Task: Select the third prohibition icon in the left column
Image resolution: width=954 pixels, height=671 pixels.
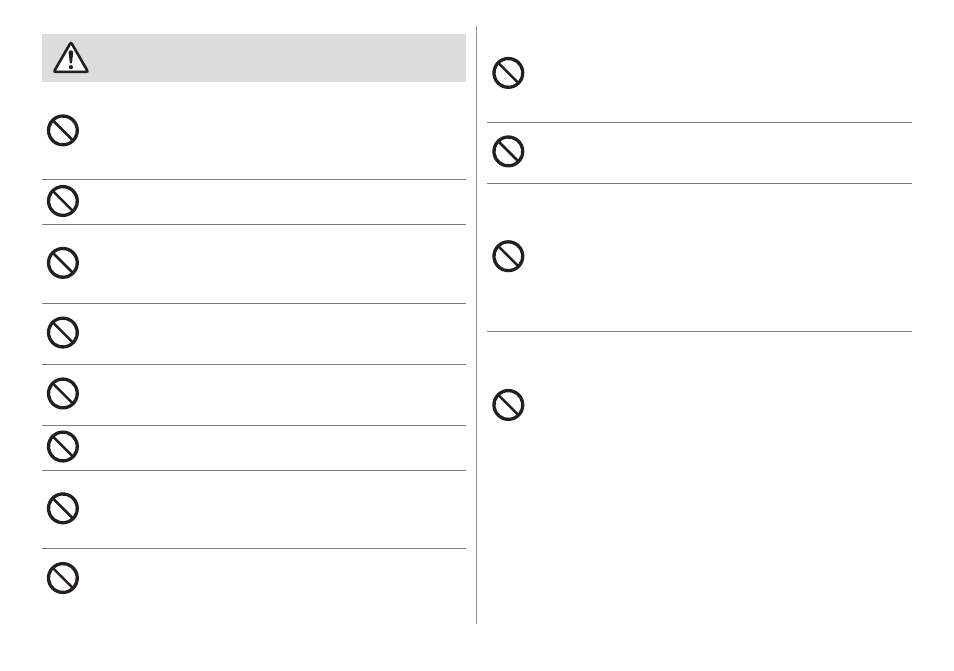Action: (63, 263)
